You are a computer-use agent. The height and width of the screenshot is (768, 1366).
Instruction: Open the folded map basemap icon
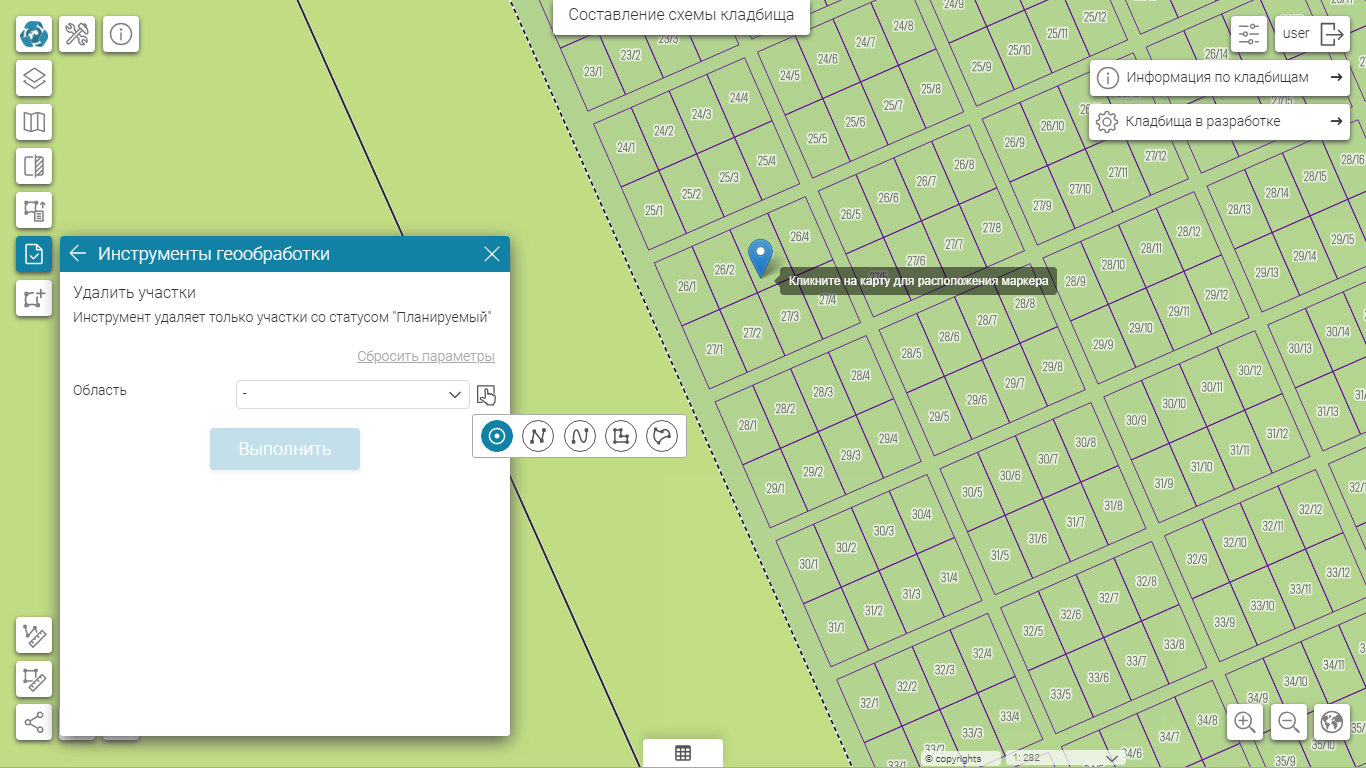[34, 122]
